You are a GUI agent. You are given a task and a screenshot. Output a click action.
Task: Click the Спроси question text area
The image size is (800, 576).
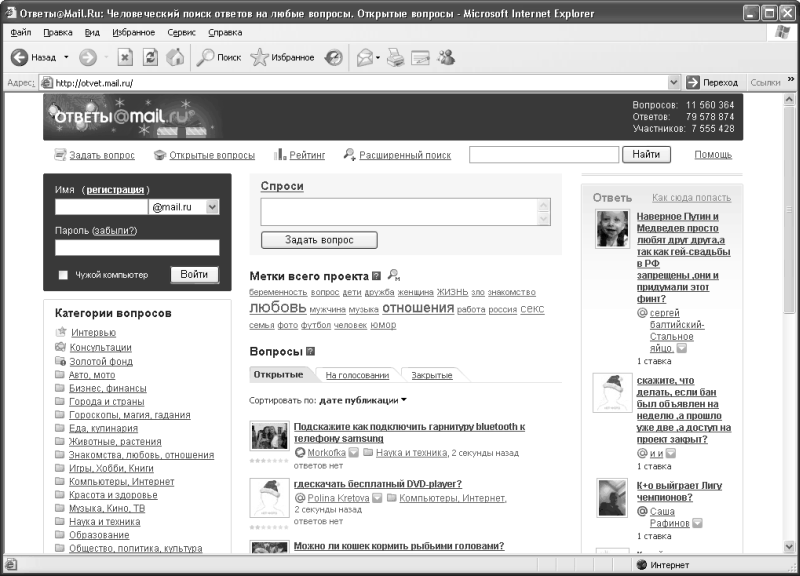click(x=406, y=212)
